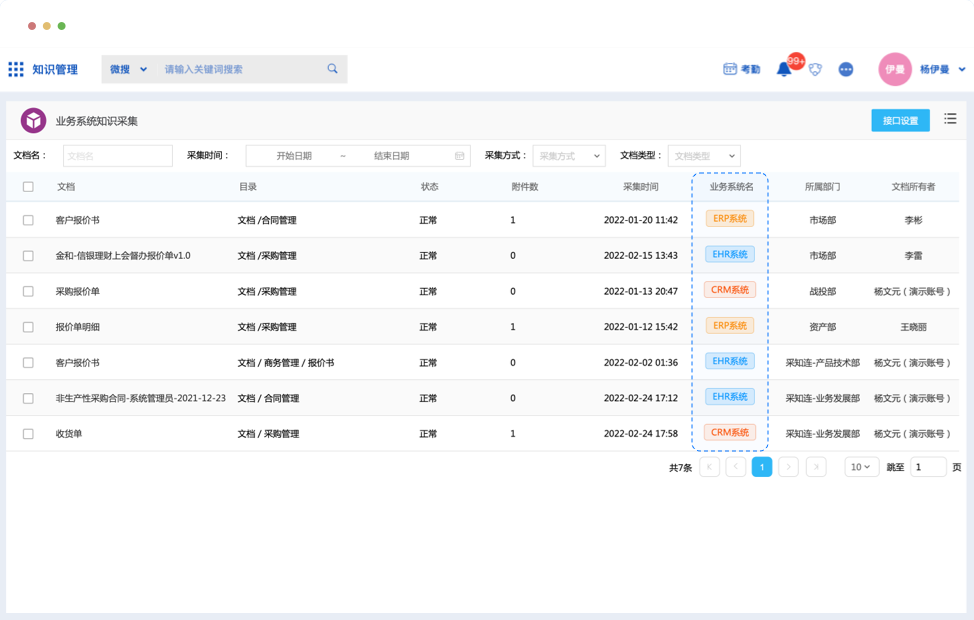Expand the 文档类型 dropdown
This screenshot has height=620, width=974.
coord(704,156)
